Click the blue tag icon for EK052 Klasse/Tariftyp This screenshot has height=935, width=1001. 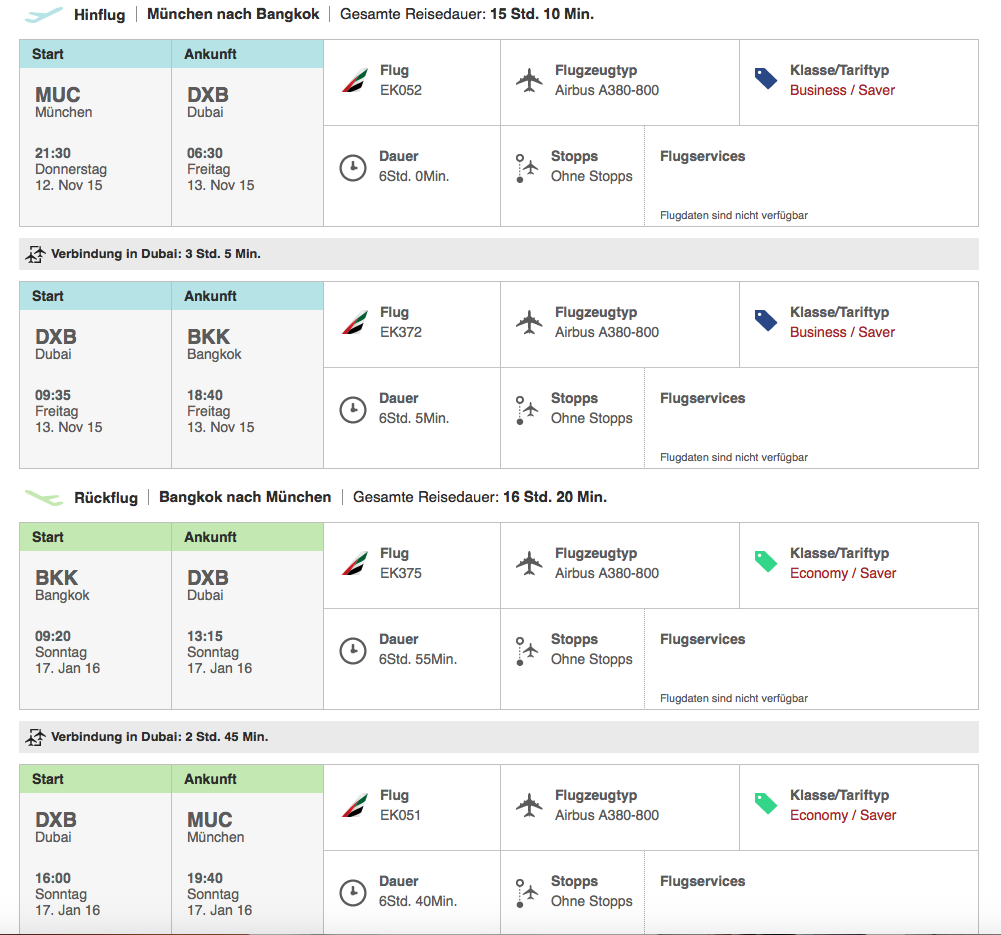765,79
